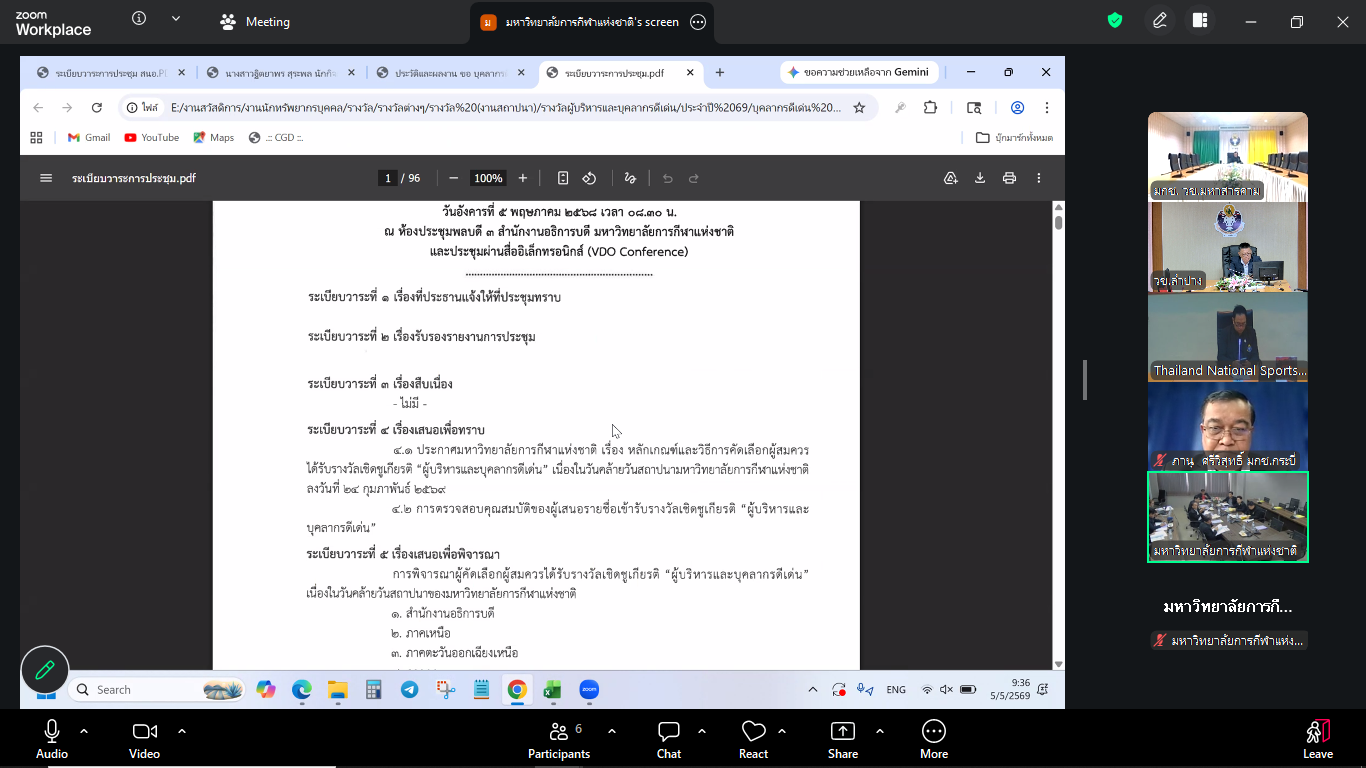Open the More options button

(934, 740)
